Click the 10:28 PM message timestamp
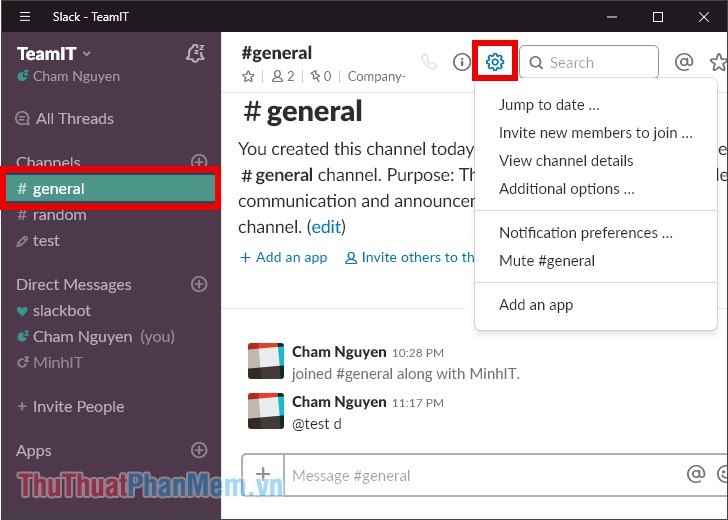Screen dimensions: 728x520 click(417, 353)
